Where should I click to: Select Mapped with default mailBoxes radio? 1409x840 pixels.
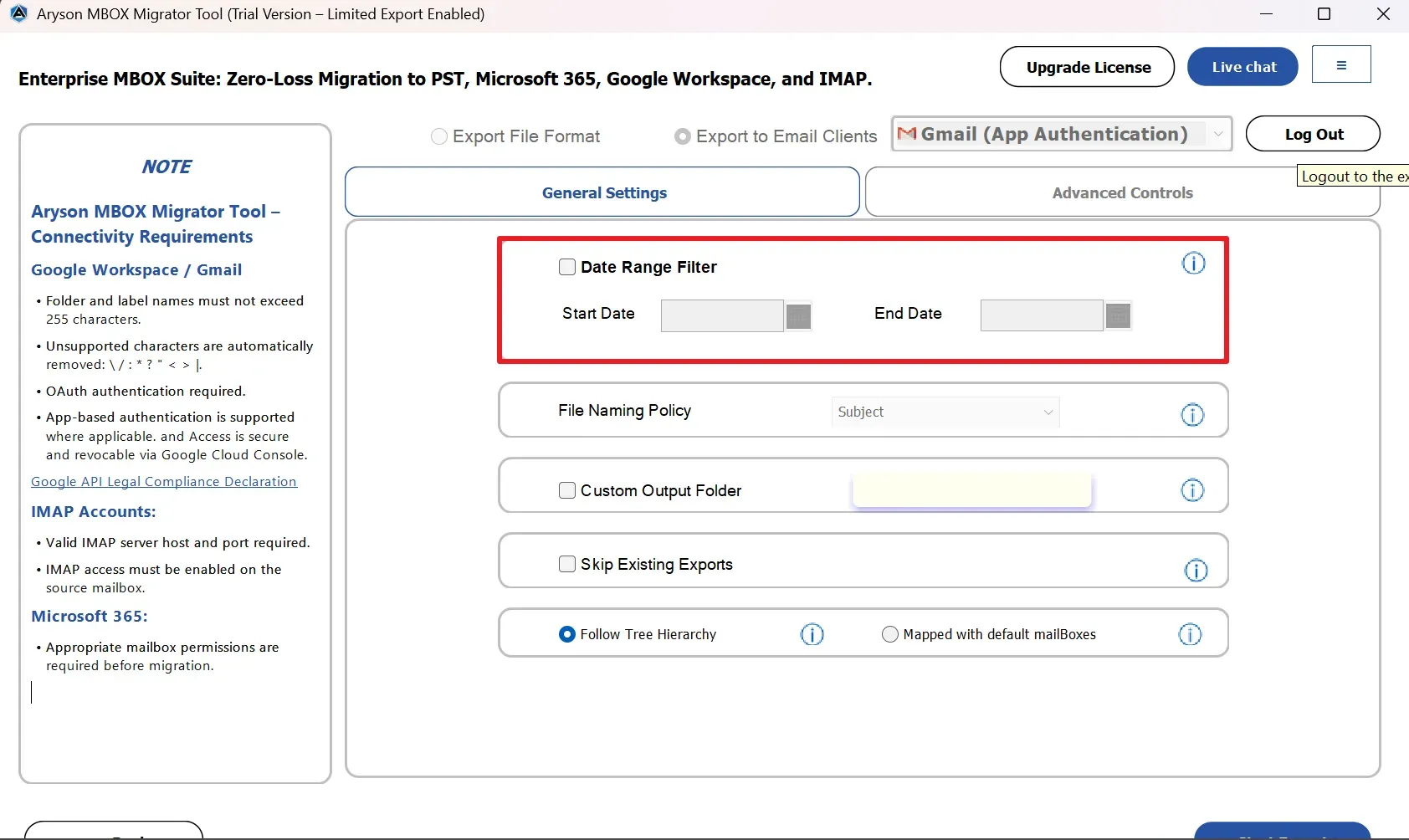pyautogui.click(x=890, y=634)
